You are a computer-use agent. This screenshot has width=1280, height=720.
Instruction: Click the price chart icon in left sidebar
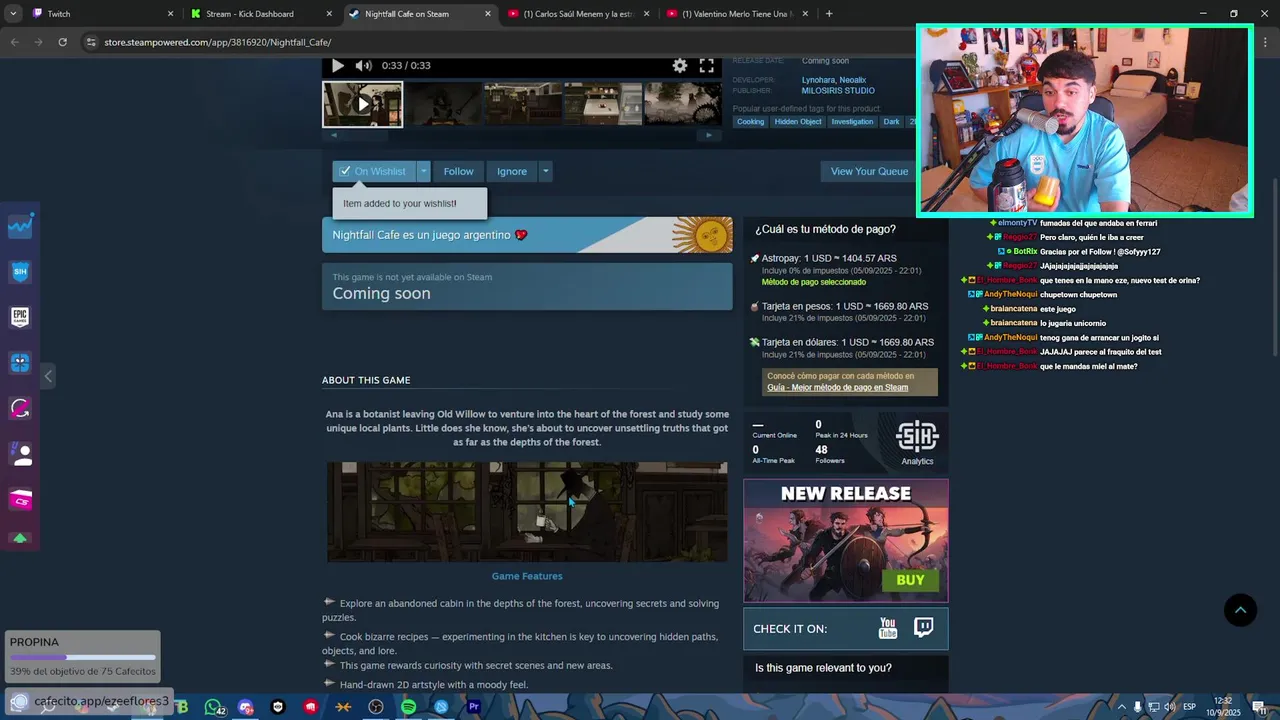(20, 226)
